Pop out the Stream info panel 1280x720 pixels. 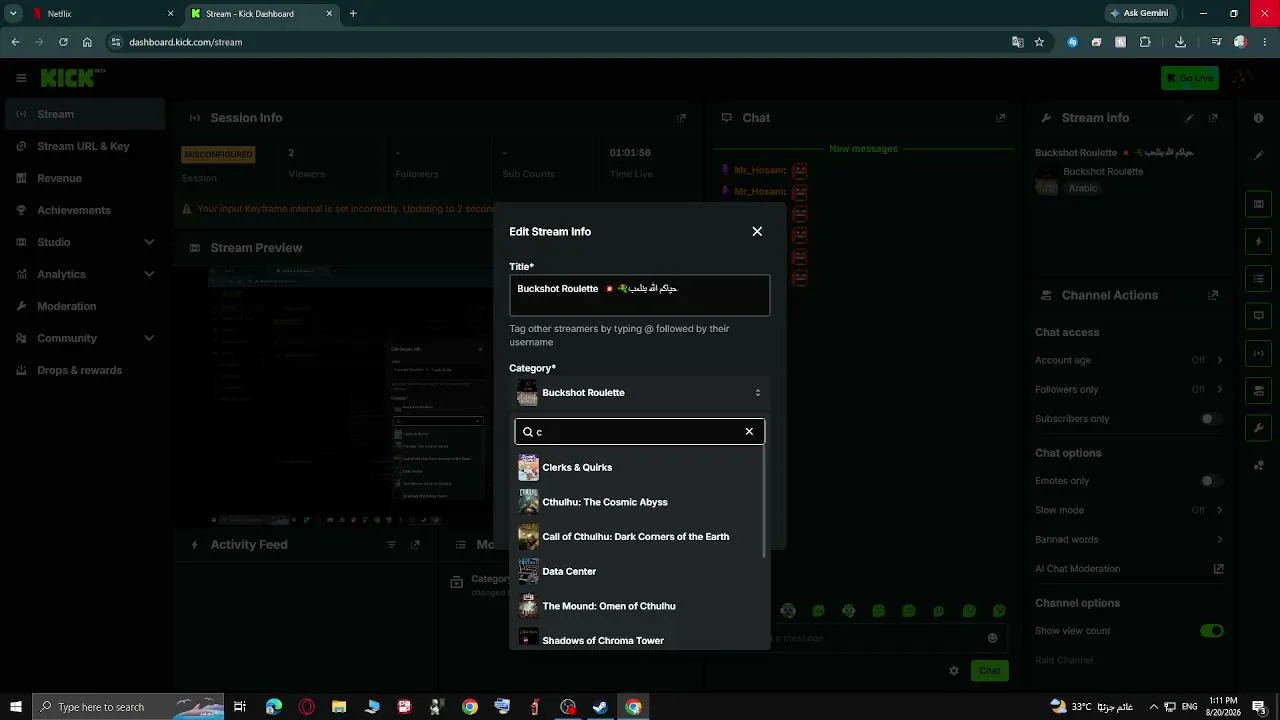[1213, 118]
